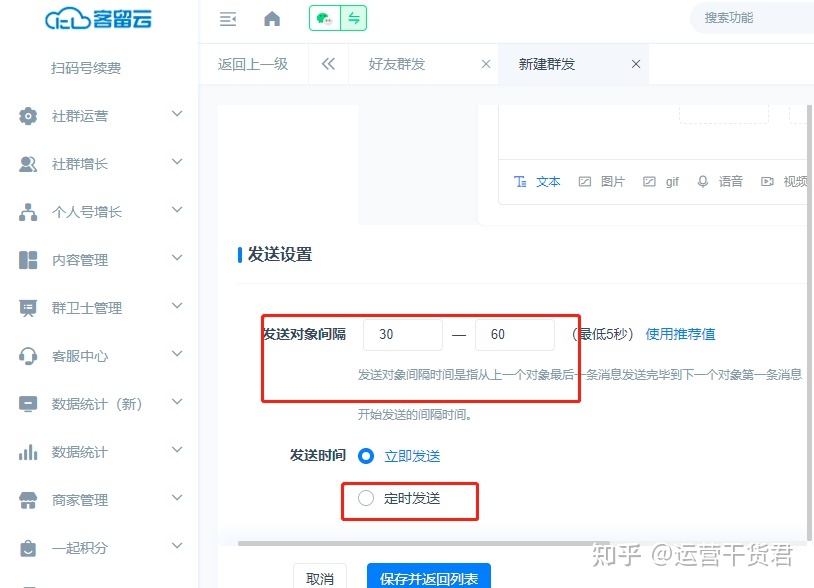The image size is (814, 588).
Task: Click the 一起积分 bag icon
Action: [28, 548]
